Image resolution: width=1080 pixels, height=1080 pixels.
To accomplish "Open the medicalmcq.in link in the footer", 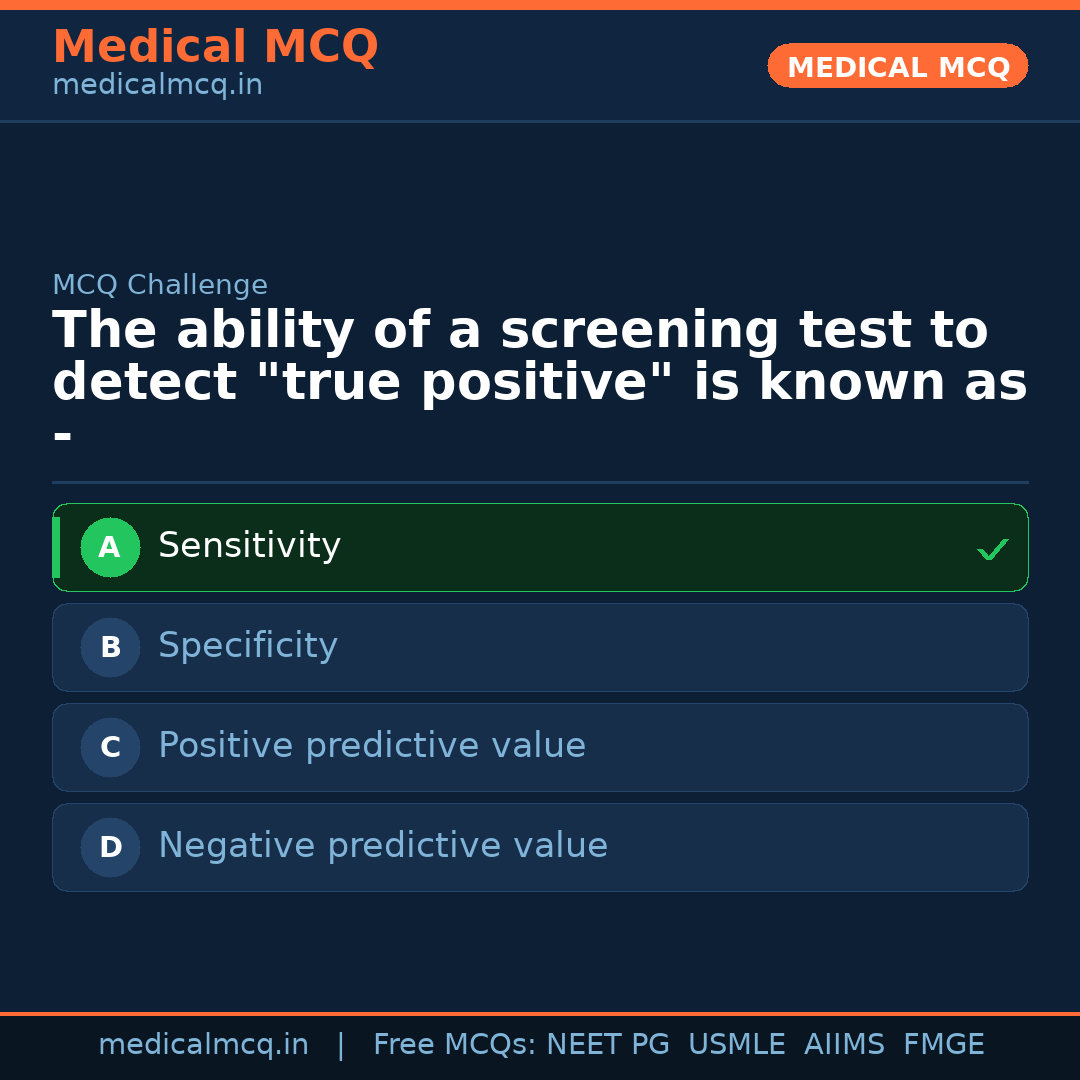I will (203, 1045).
